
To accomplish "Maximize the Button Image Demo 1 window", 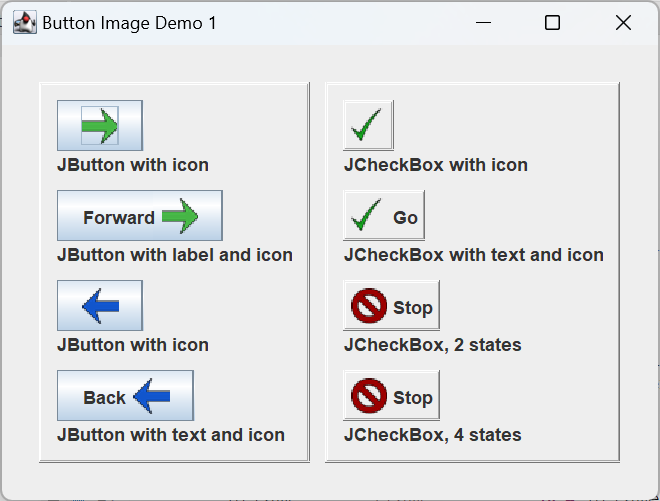I will coord(552,23).
